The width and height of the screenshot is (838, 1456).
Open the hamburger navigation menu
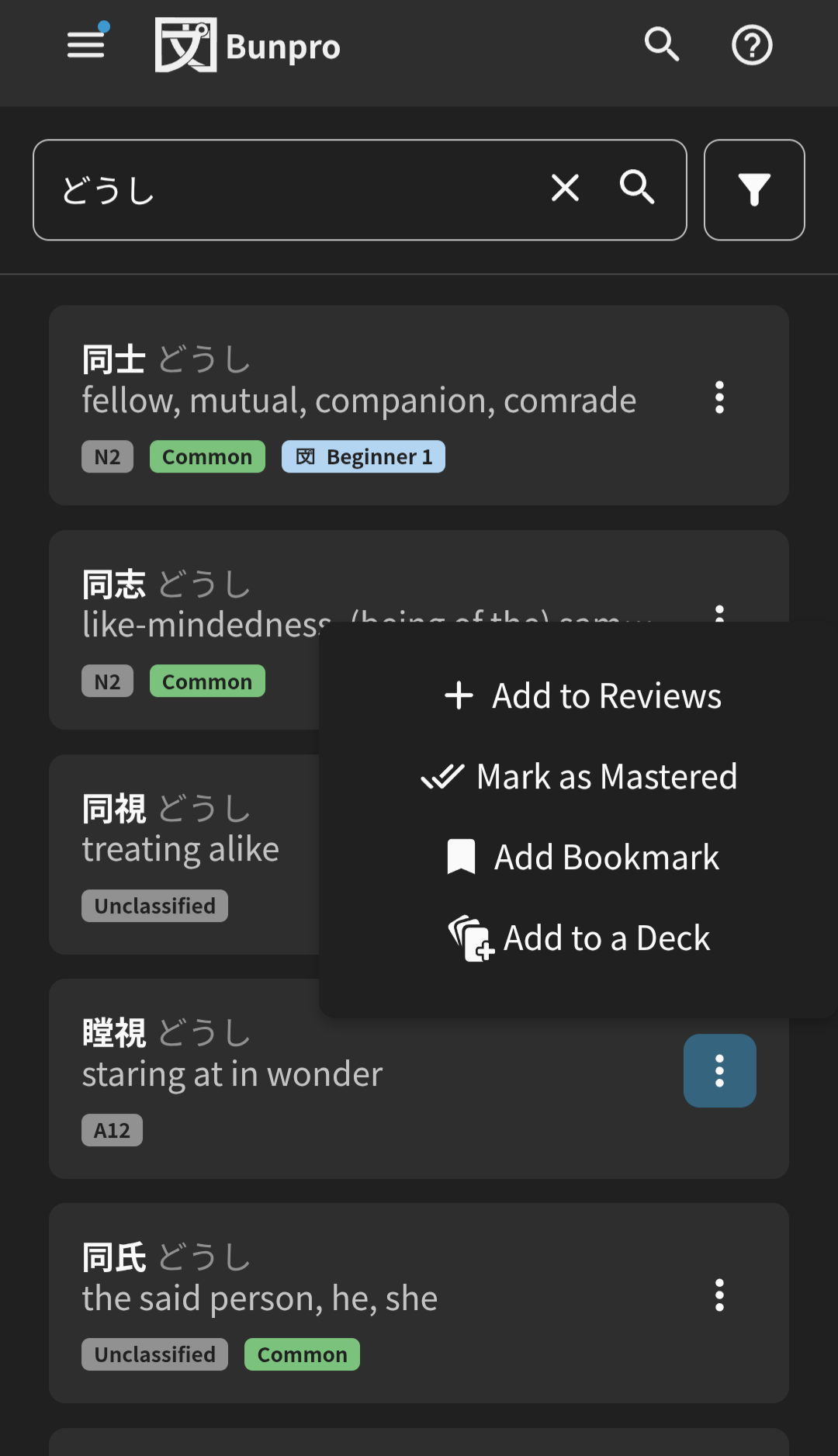point(86,45)
